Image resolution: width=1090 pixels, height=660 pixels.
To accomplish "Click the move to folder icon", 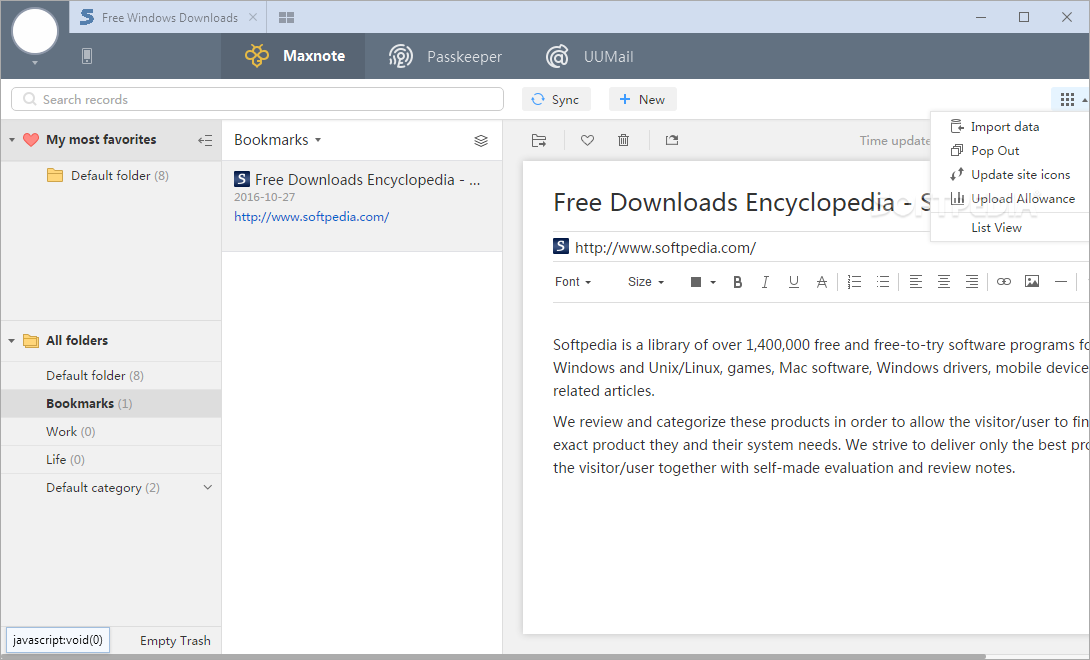I will point(539,140).
